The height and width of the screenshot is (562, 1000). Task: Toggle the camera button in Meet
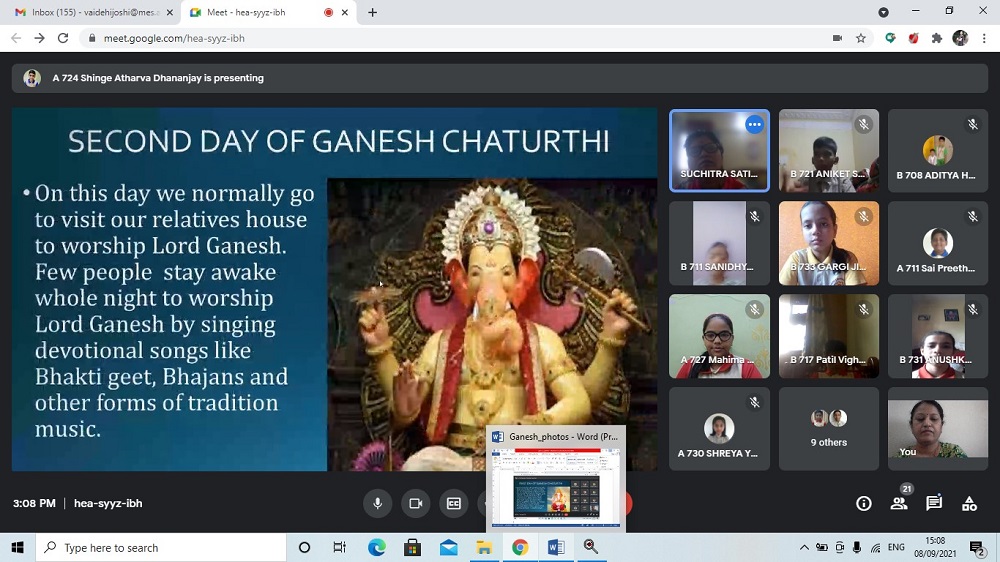pyautogui.click(x=416, y=504)
